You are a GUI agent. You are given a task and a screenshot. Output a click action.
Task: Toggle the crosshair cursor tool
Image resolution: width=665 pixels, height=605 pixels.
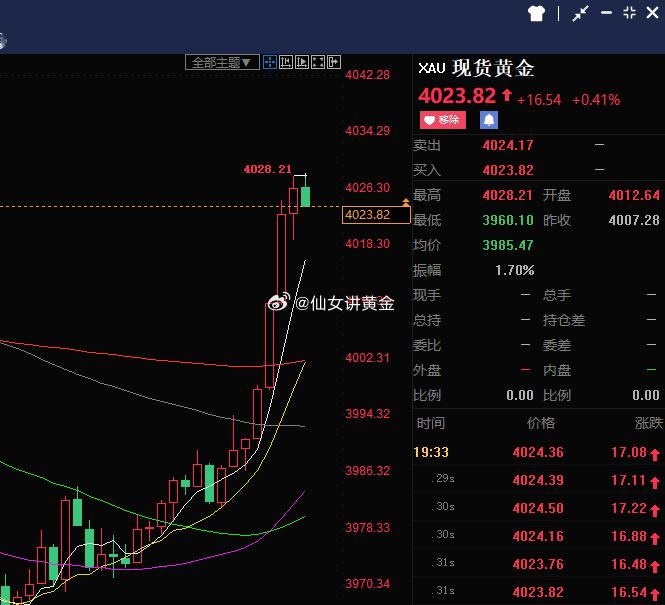pyautogui.click(x=270, y=63)
